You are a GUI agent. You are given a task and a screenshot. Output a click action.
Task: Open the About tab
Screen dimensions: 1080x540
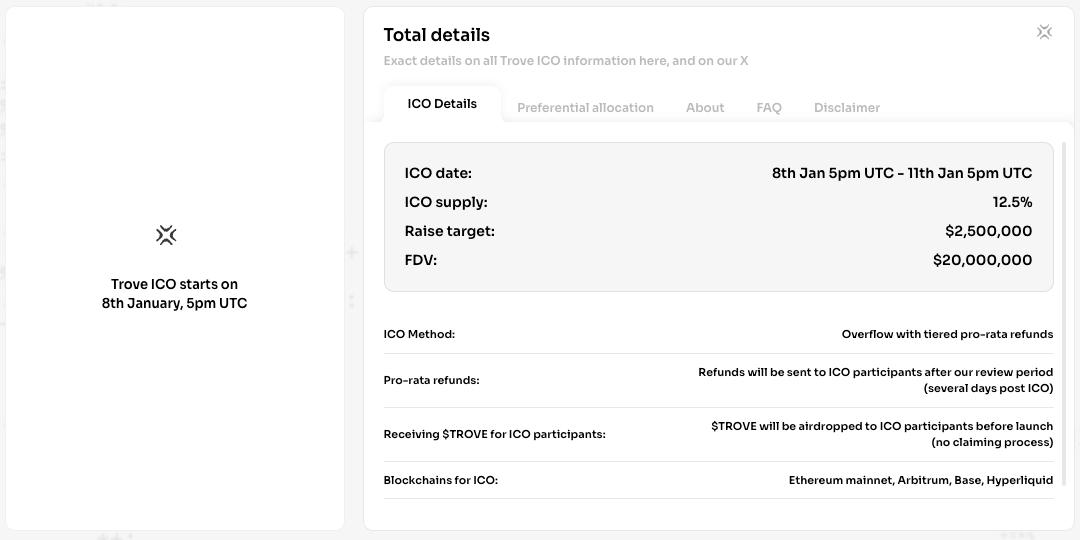[705, 108]
